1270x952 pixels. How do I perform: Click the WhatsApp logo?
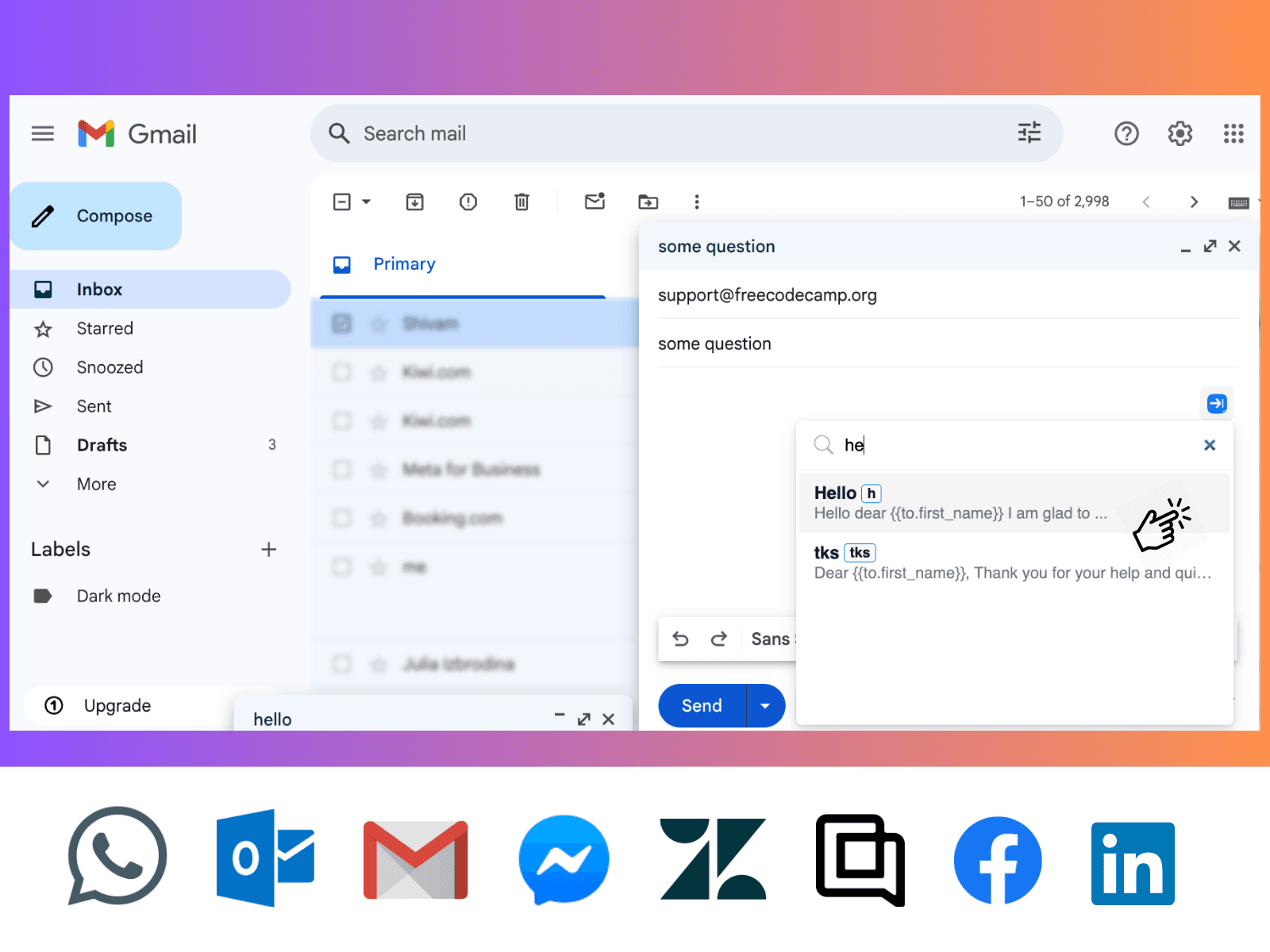117,856
